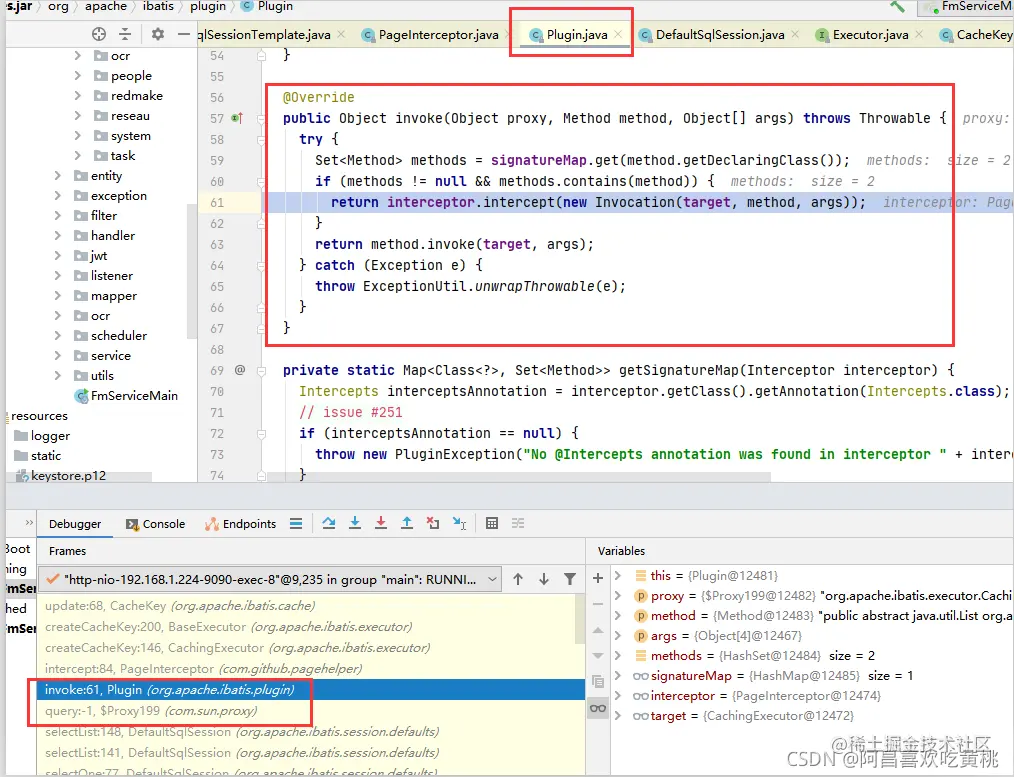Toggle code fold marker at line 57
The image size is (1014, 777).
point(261,118)
